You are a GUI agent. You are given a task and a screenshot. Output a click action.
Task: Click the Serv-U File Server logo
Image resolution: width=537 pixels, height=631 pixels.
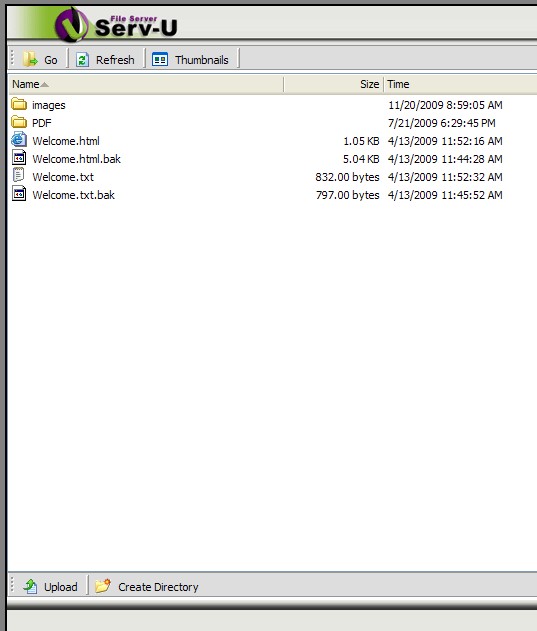[x=116, y=25]
